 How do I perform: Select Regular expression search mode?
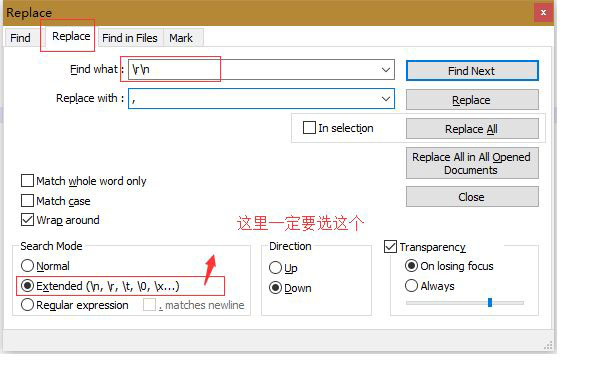point(27,305)
